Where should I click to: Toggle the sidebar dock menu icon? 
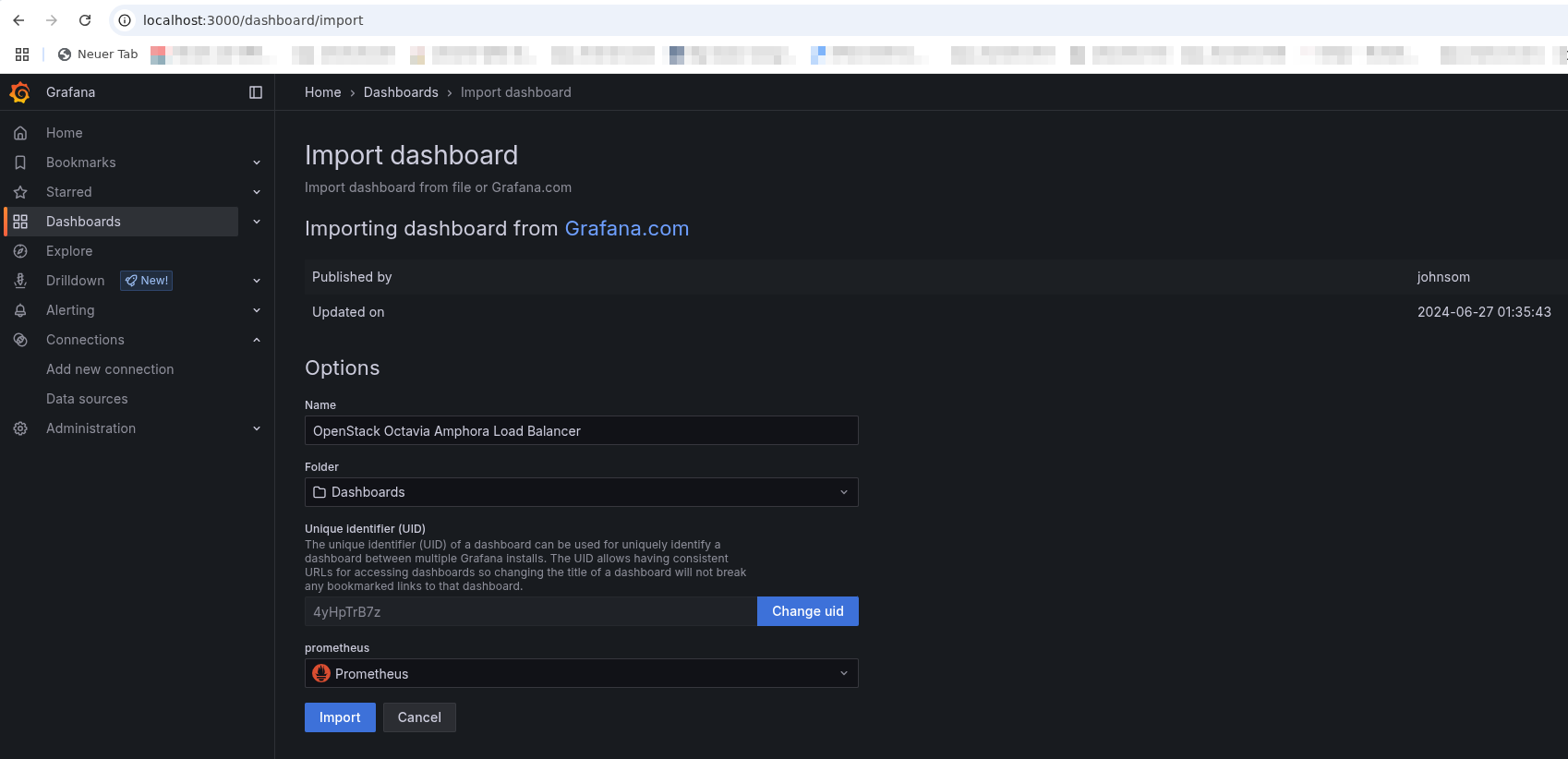click(256, 92)
